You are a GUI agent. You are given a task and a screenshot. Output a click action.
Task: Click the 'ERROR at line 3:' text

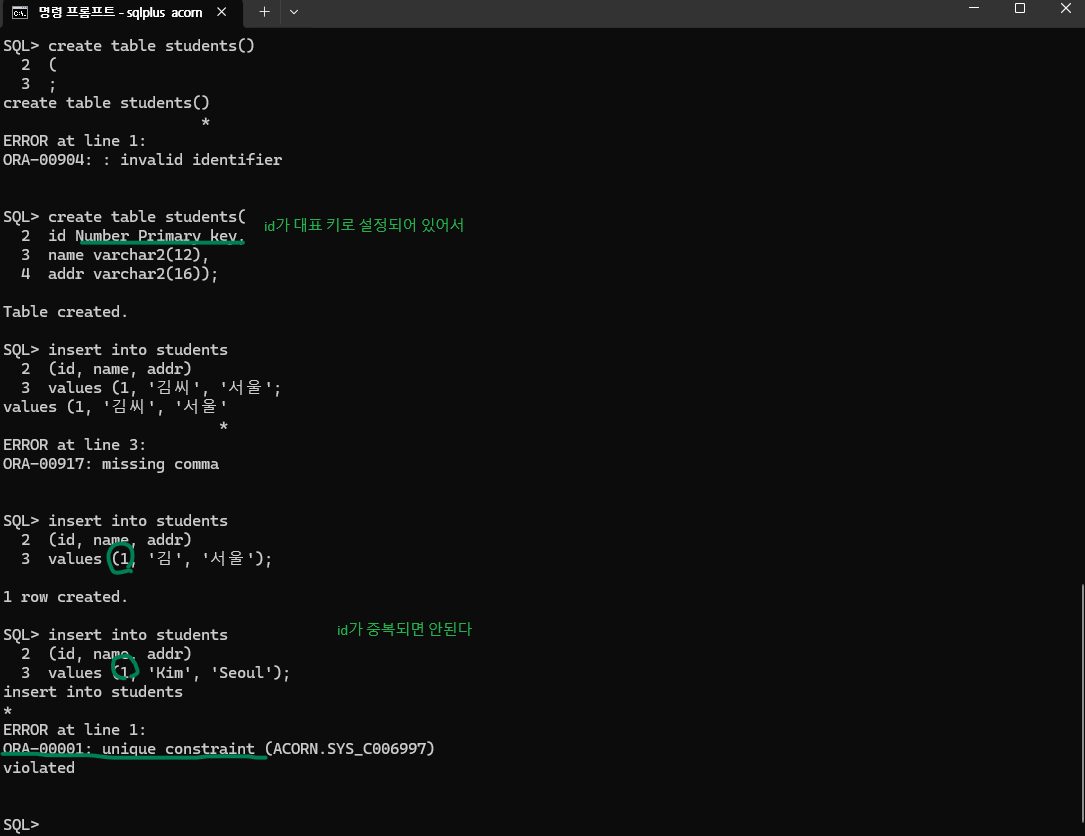(74, 445)
